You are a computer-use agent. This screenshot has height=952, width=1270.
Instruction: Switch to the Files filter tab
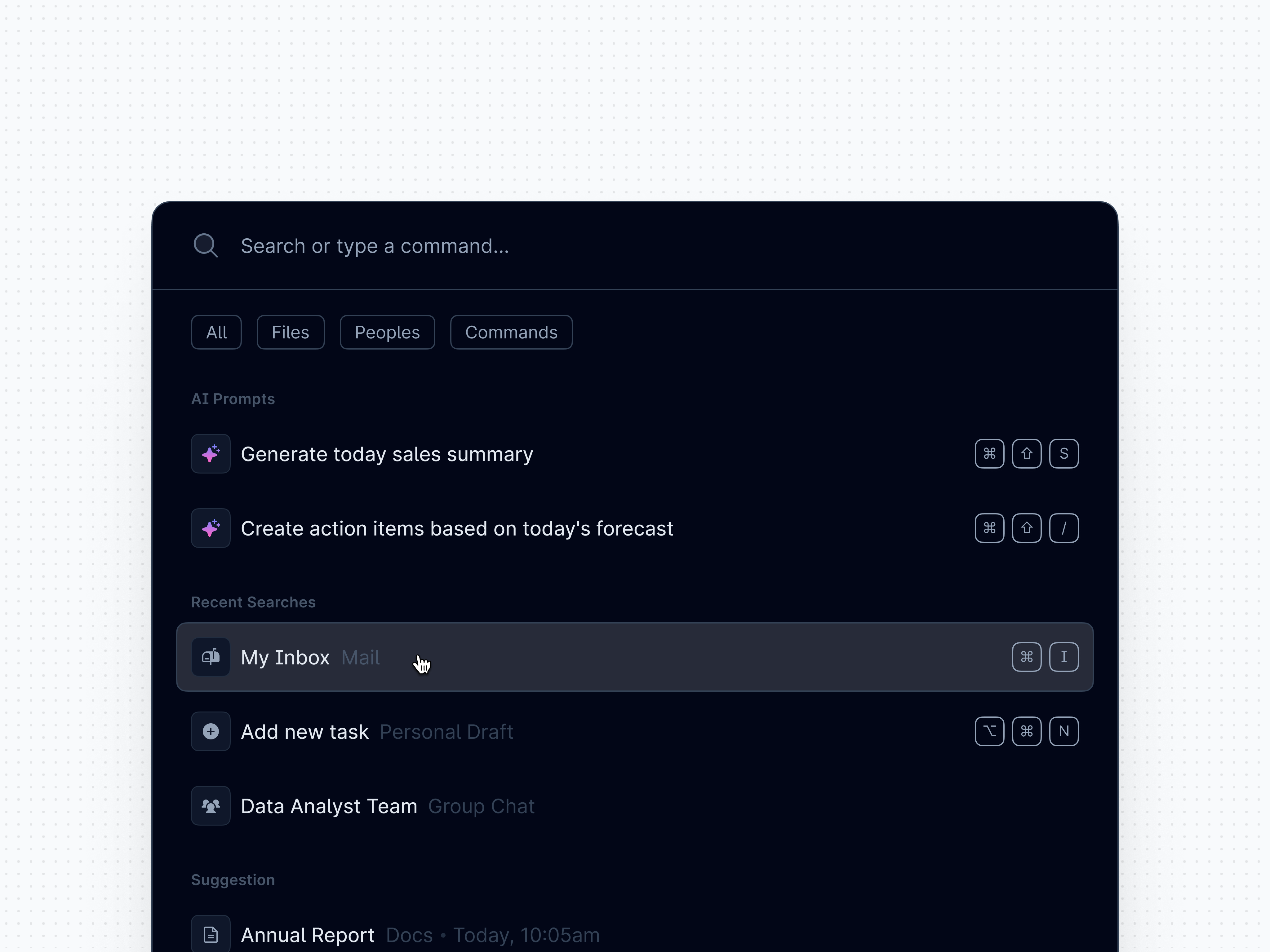pos(291,332)
